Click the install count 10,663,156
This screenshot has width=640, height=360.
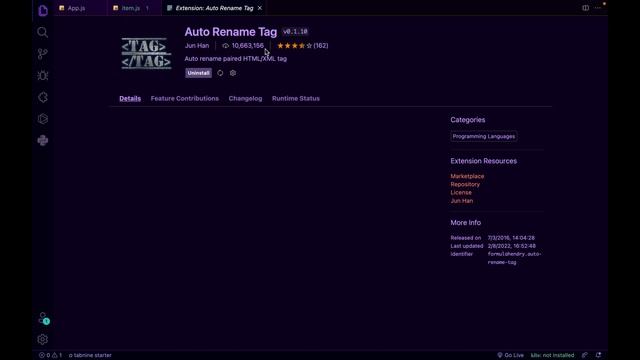243,46
